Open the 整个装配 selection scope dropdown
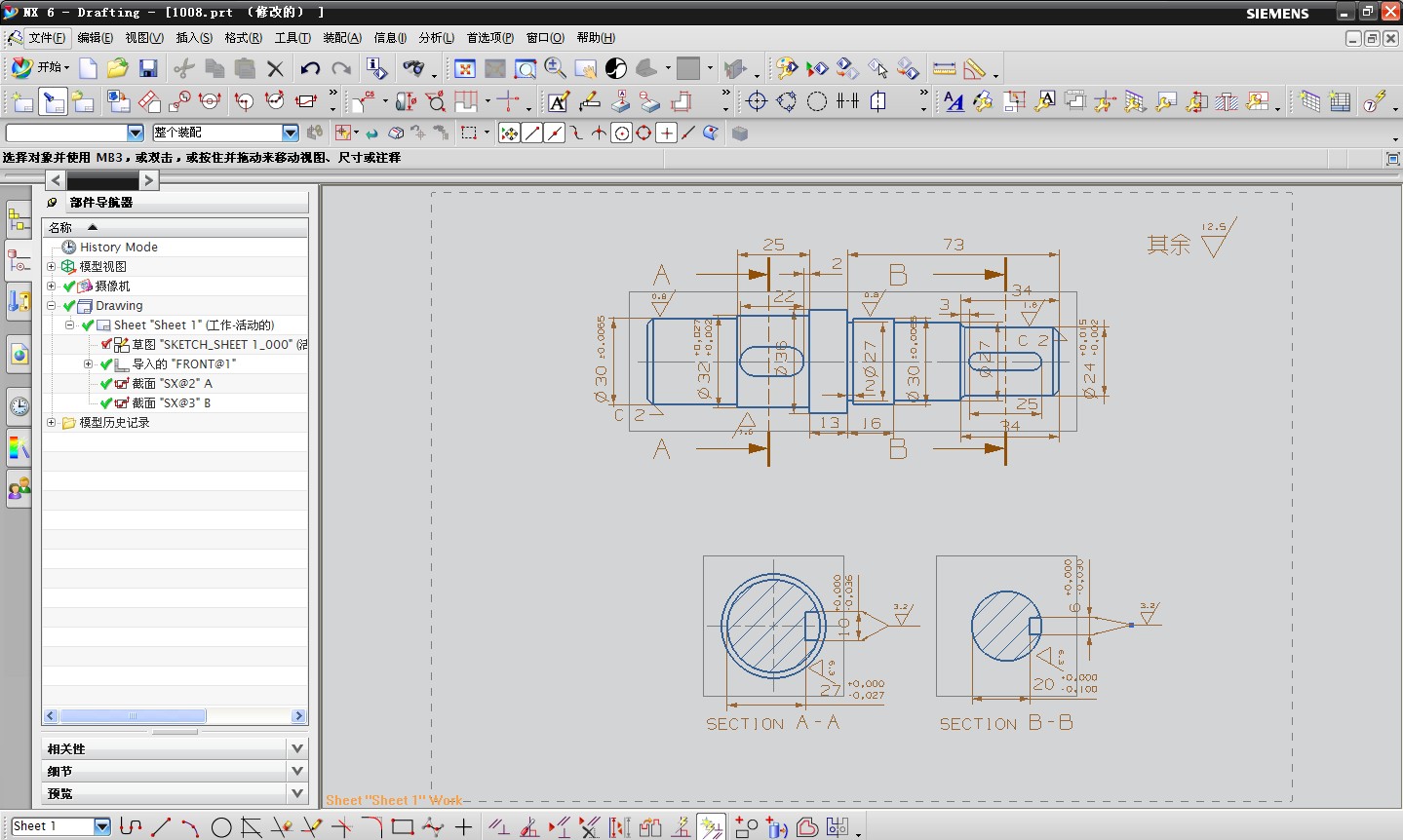This screenshot has width=1403, height=840. (x=290, y=133)
